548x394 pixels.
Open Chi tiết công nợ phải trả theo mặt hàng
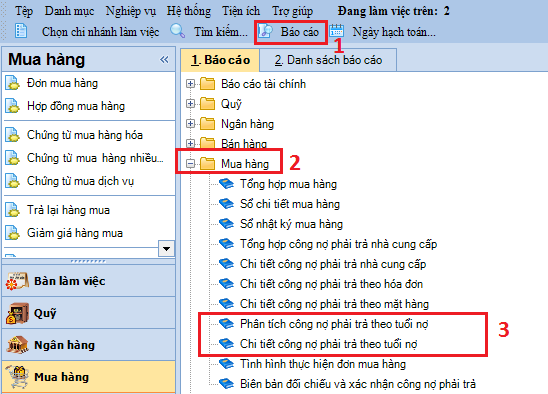click(x=334, y=304)
